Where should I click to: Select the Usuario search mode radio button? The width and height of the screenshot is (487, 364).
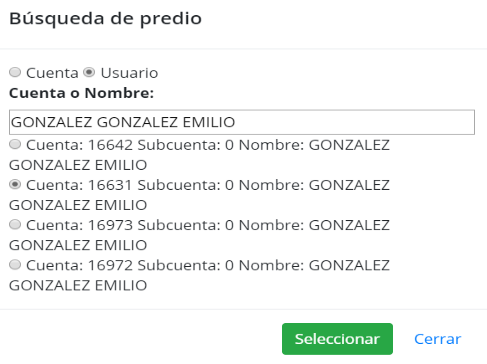coord(89,72)
